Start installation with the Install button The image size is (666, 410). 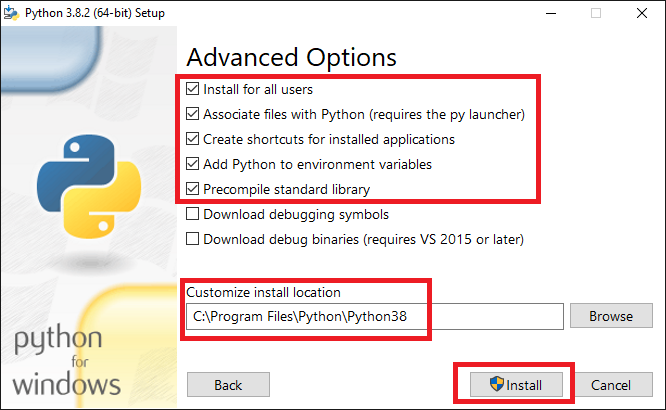514,385
